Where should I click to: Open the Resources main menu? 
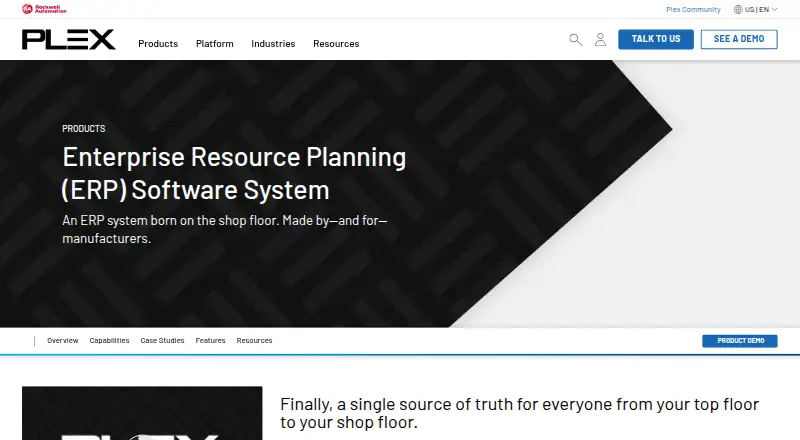tap(336, 44)
